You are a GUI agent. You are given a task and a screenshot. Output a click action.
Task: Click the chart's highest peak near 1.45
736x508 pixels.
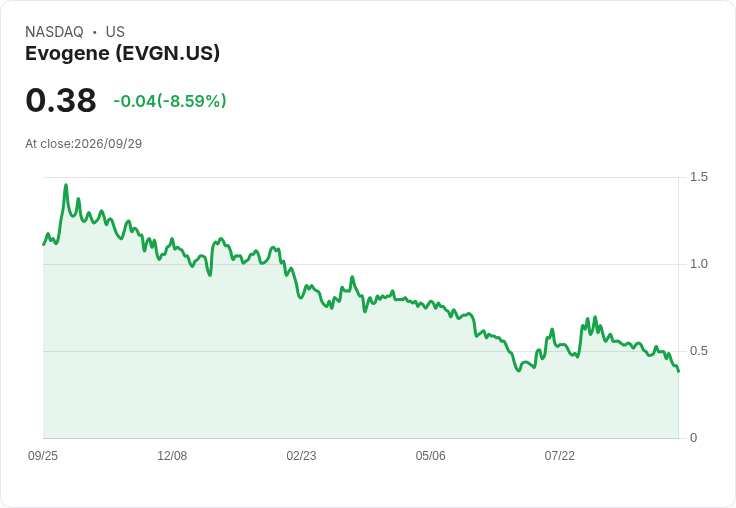66,185
